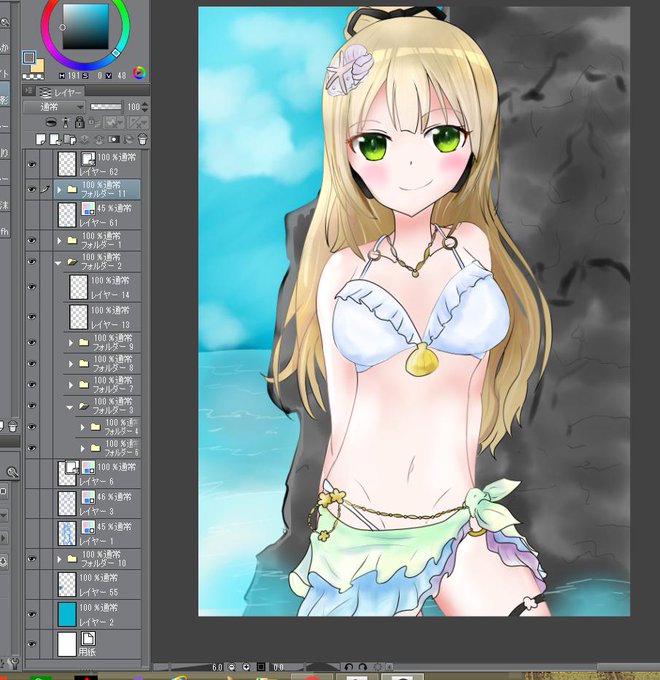Select the レイヤー 3 row at 46%
Viewport: 660px width, 680px height.
pos(97,504)
